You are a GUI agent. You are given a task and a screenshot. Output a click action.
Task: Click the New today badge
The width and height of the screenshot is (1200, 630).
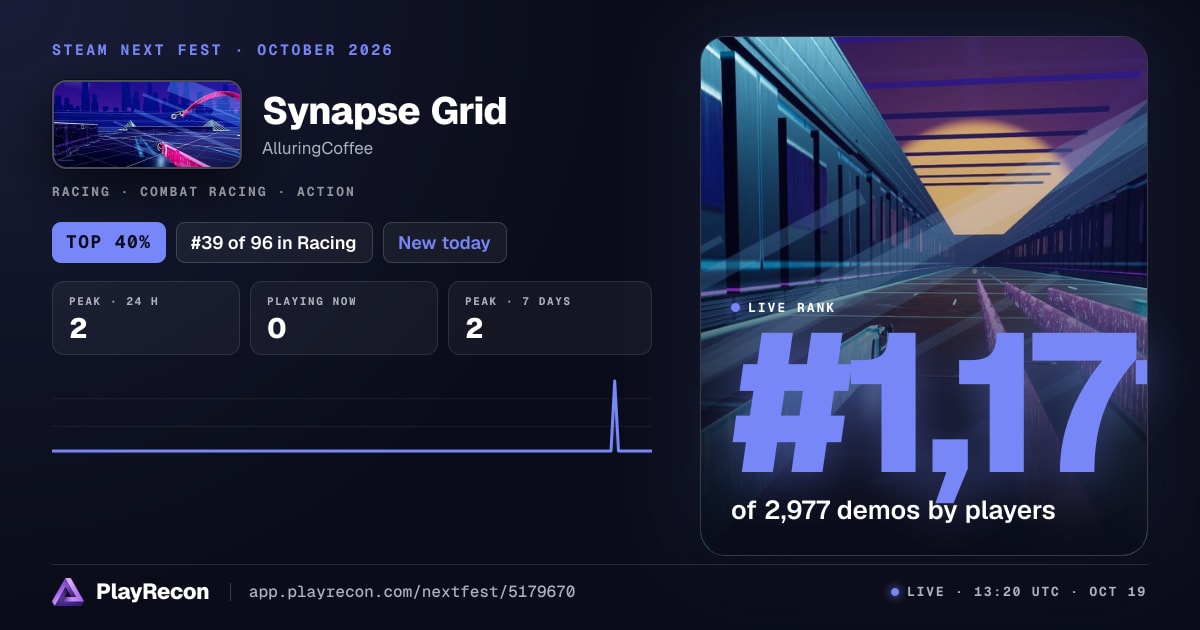point(444,243)
